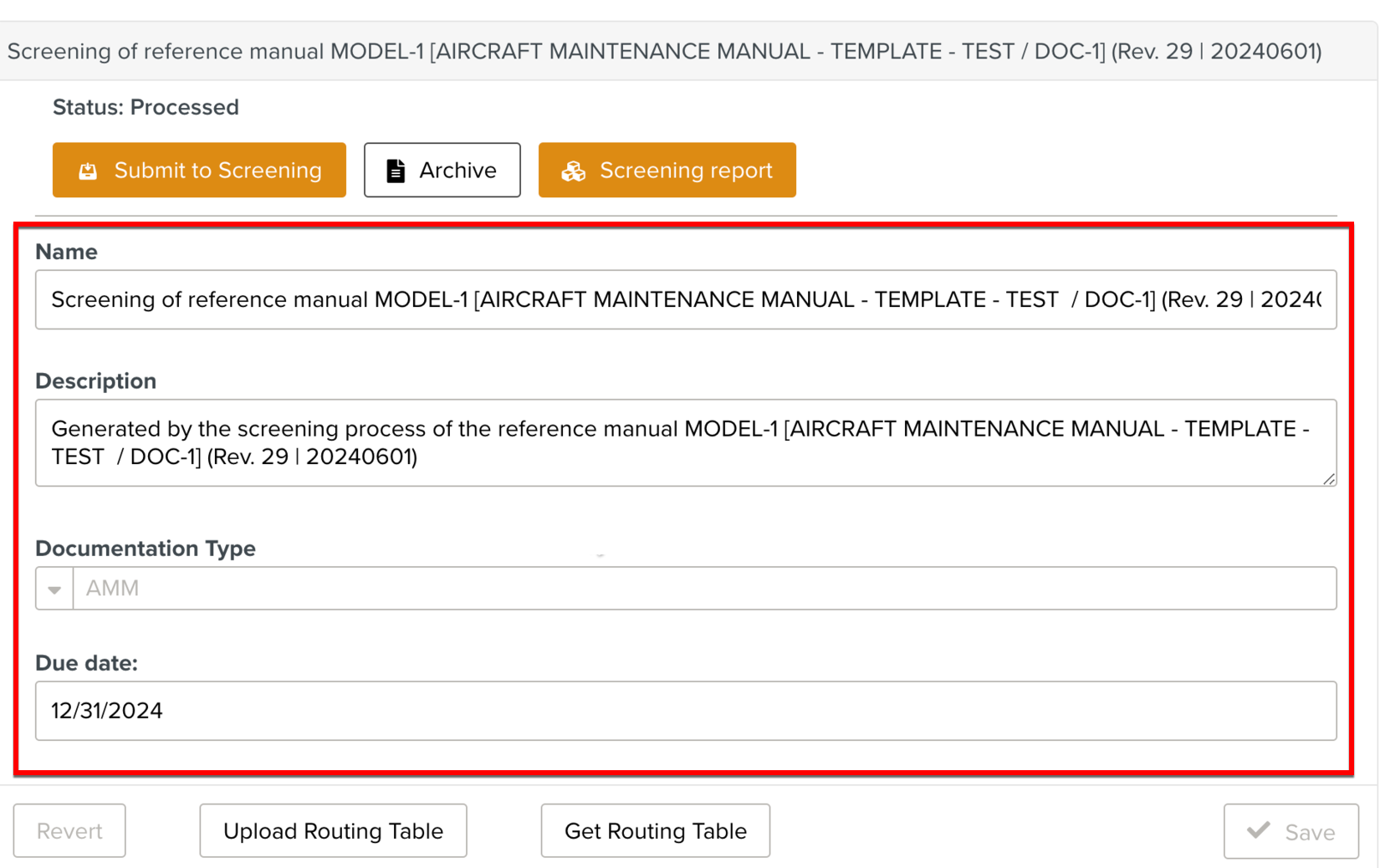The height and width of the screenshot is (868, 1380).
Task: Click the AMM documentation type field
Action: 704,589
